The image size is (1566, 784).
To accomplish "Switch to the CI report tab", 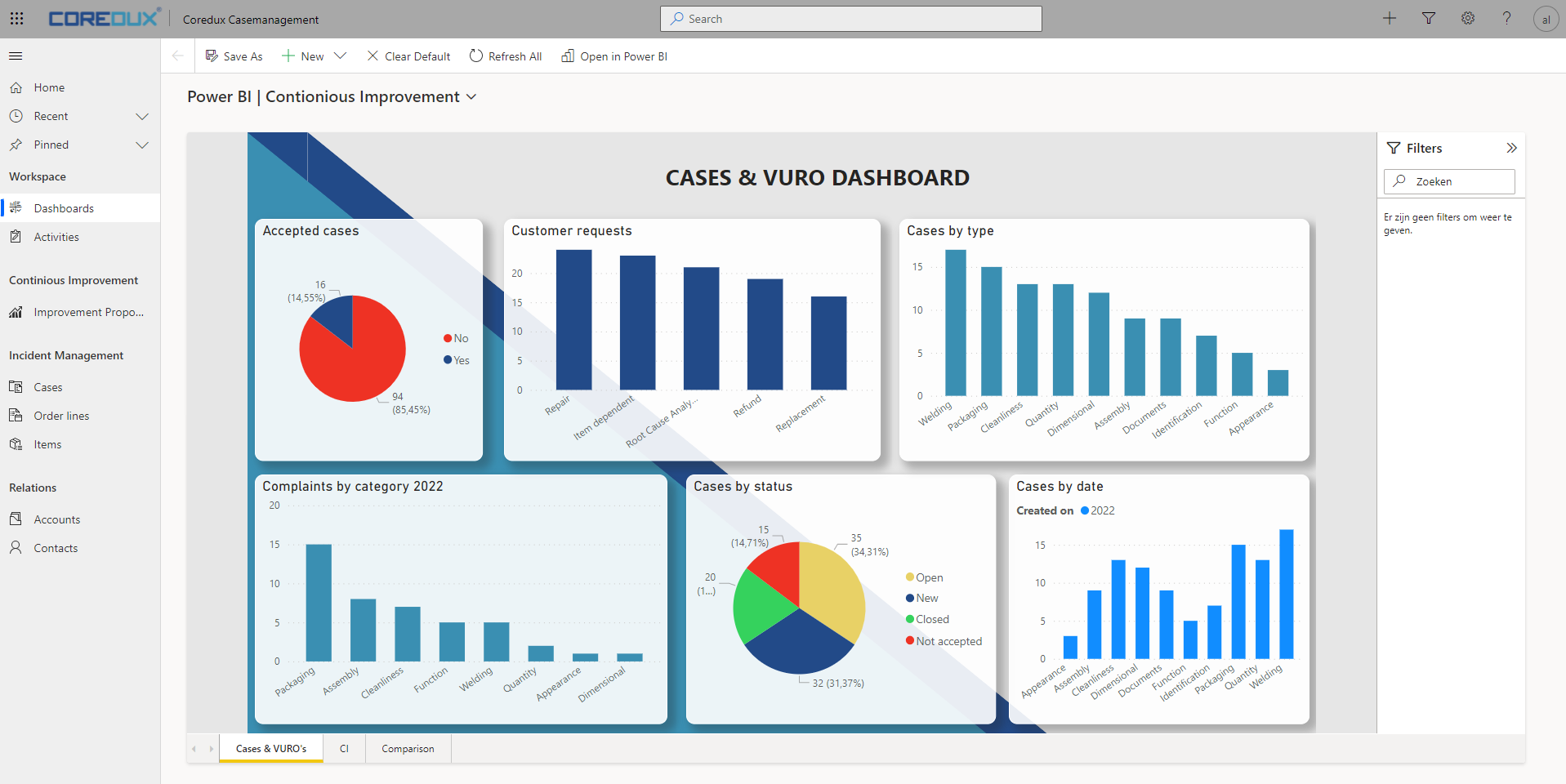I will (344, 749).
